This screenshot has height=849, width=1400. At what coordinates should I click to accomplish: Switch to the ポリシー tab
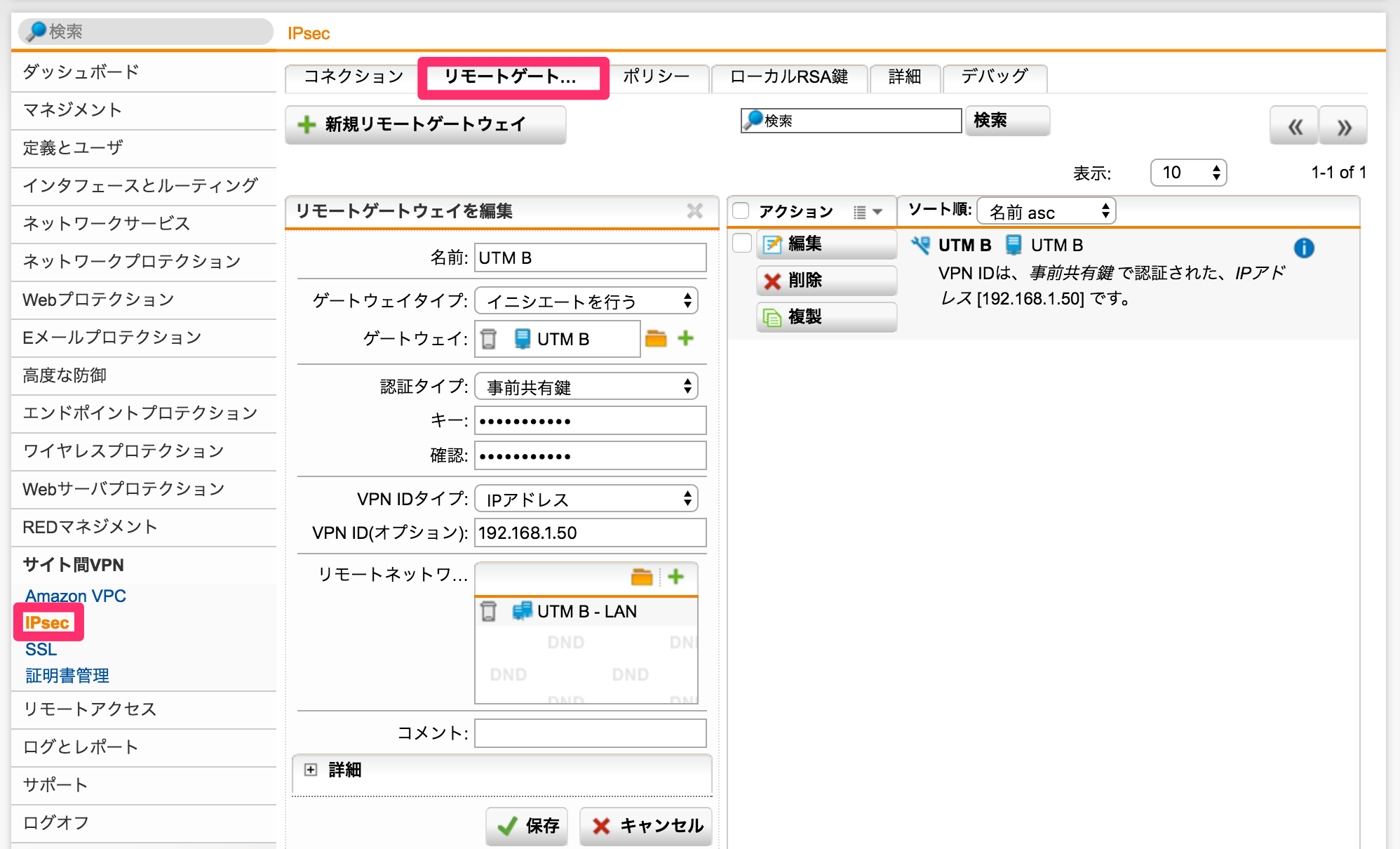pos(657,76)
